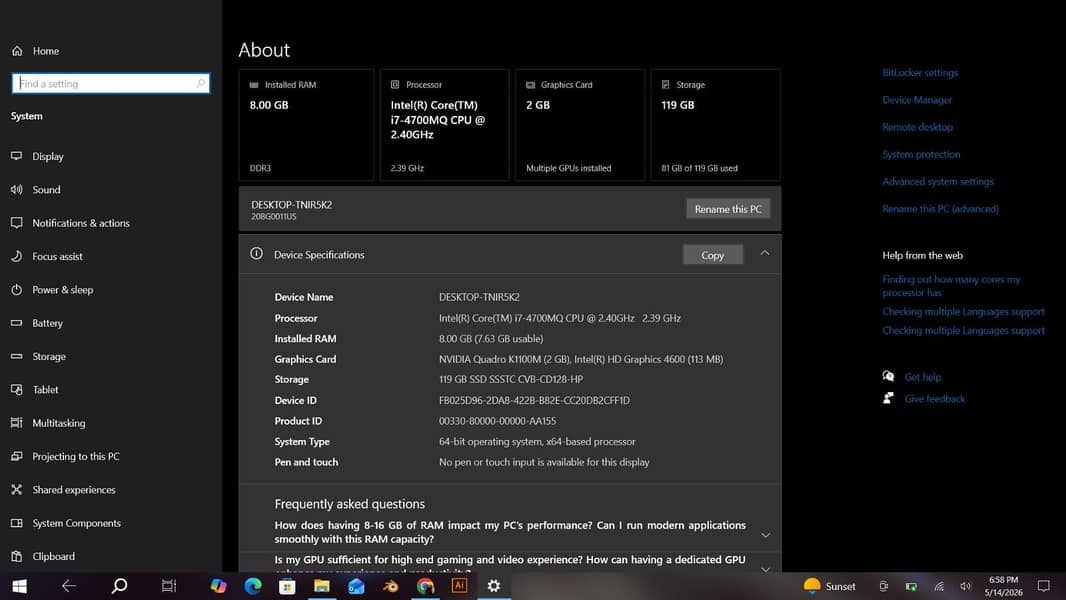Click the Tablet sidebar icon
This screenshot has height=600, width=1066.
[x=16, y=389]
